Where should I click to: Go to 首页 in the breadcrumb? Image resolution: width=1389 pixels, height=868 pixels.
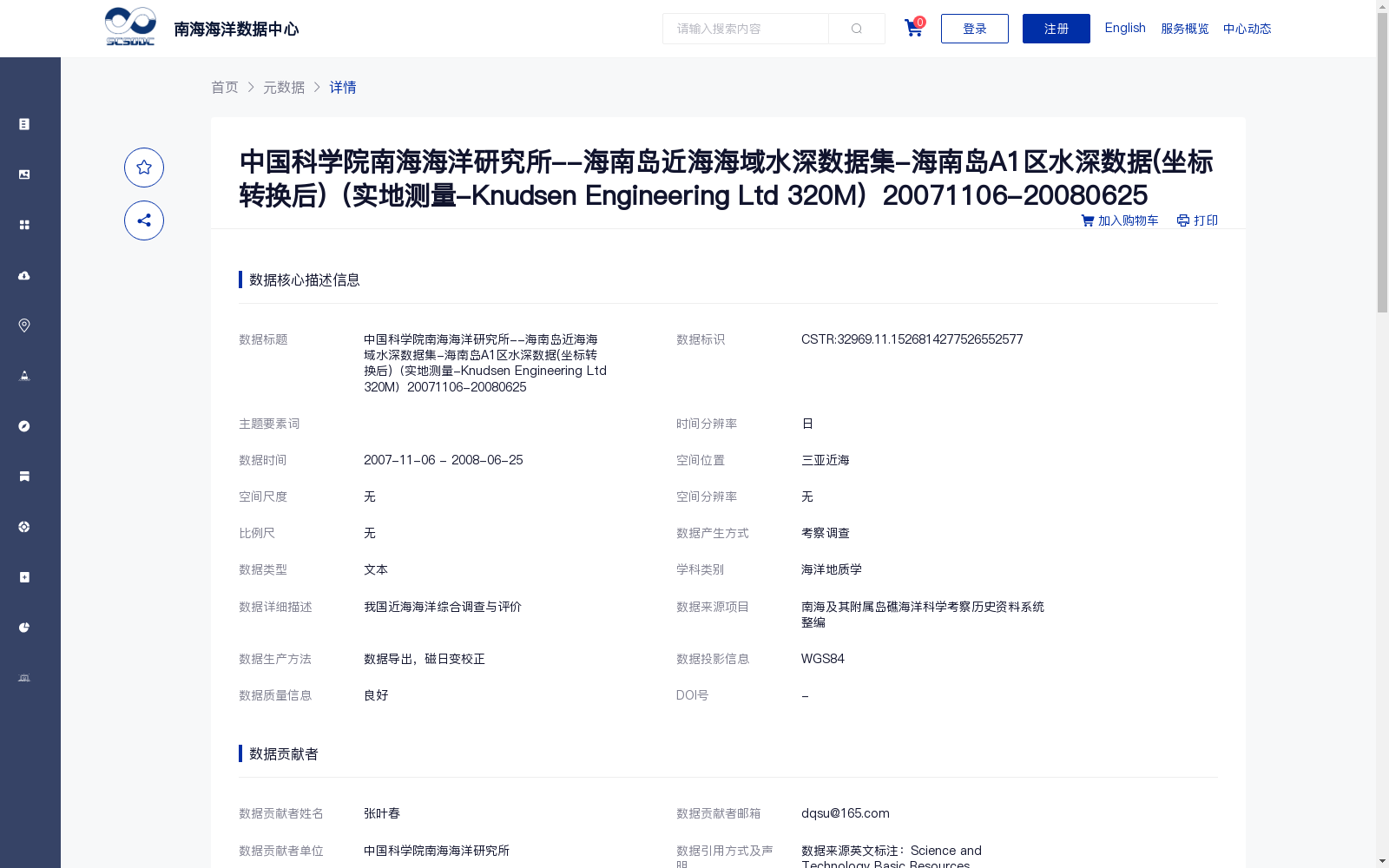pyautogui.click(x=225, y=87)
